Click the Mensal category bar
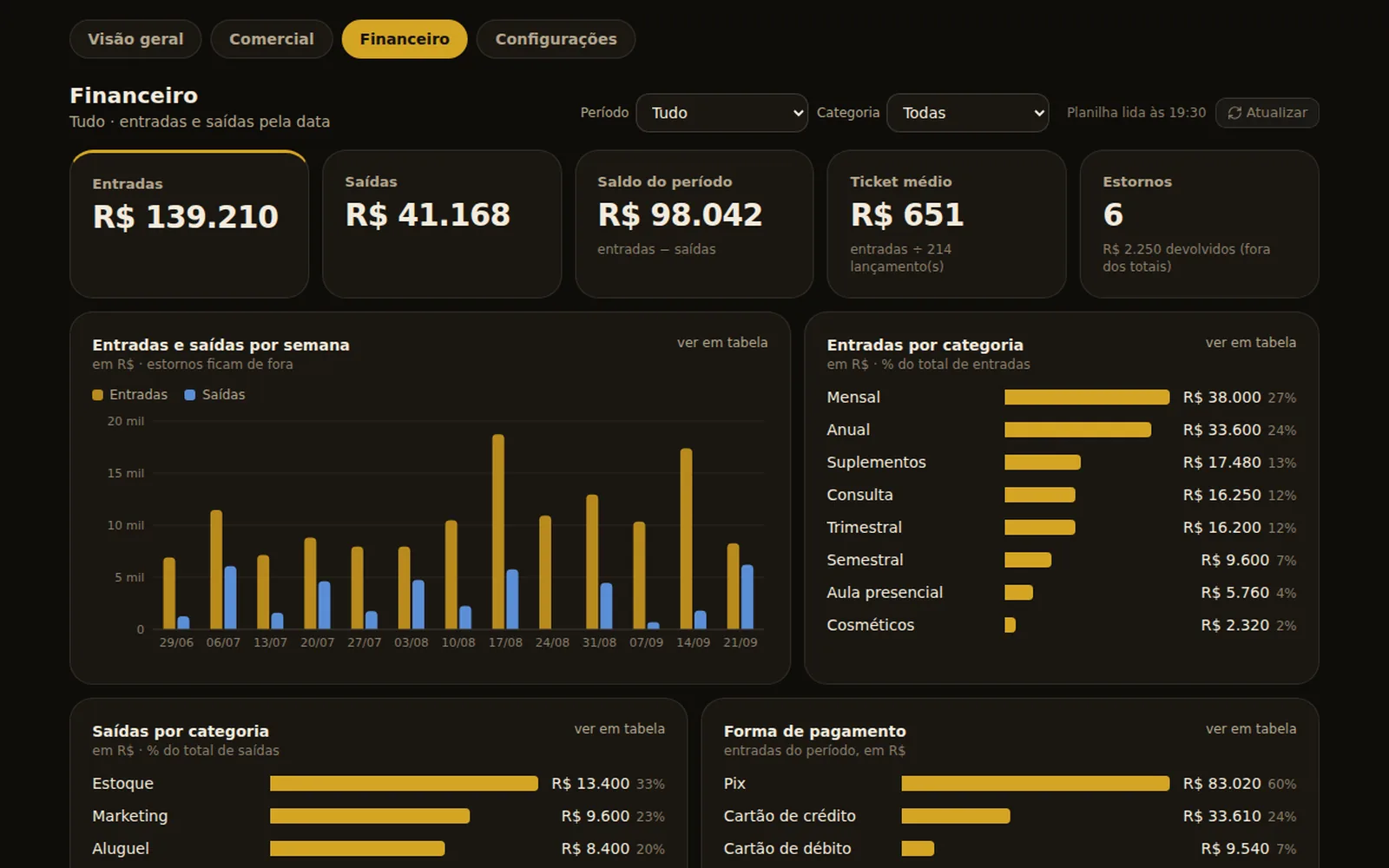1389x868 pixels. coord(1087,398)
